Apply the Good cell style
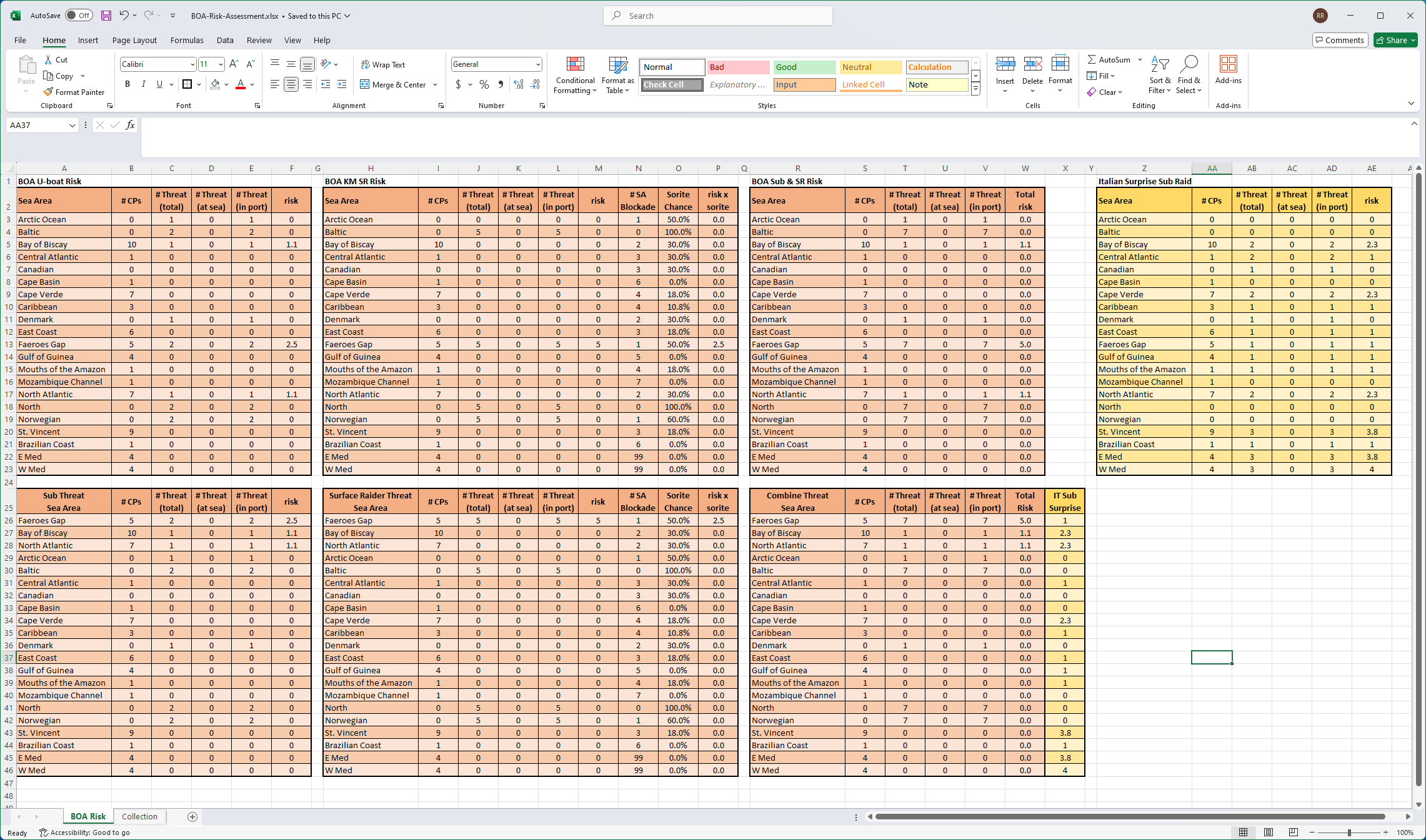The height and width of the screenshot is (840, 1426). coord(804,67)
